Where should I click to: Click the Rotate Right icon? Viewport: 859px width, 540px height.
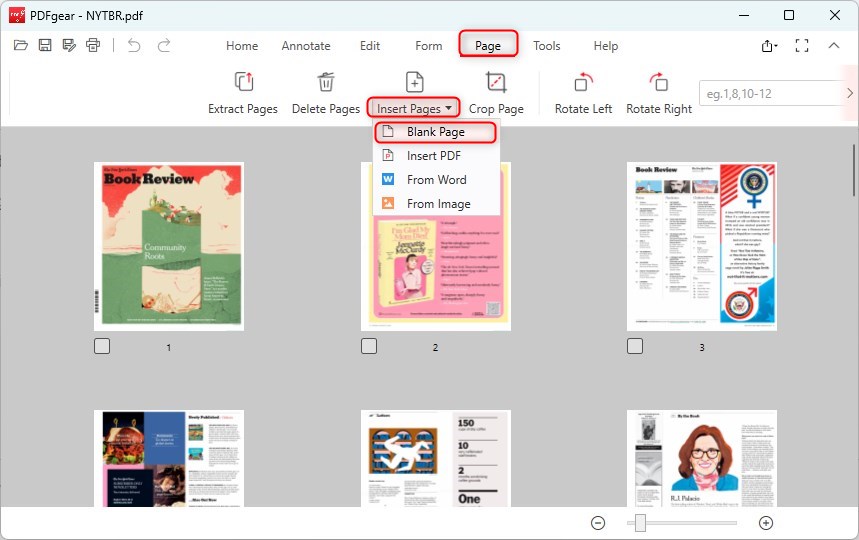click(659, 82)
